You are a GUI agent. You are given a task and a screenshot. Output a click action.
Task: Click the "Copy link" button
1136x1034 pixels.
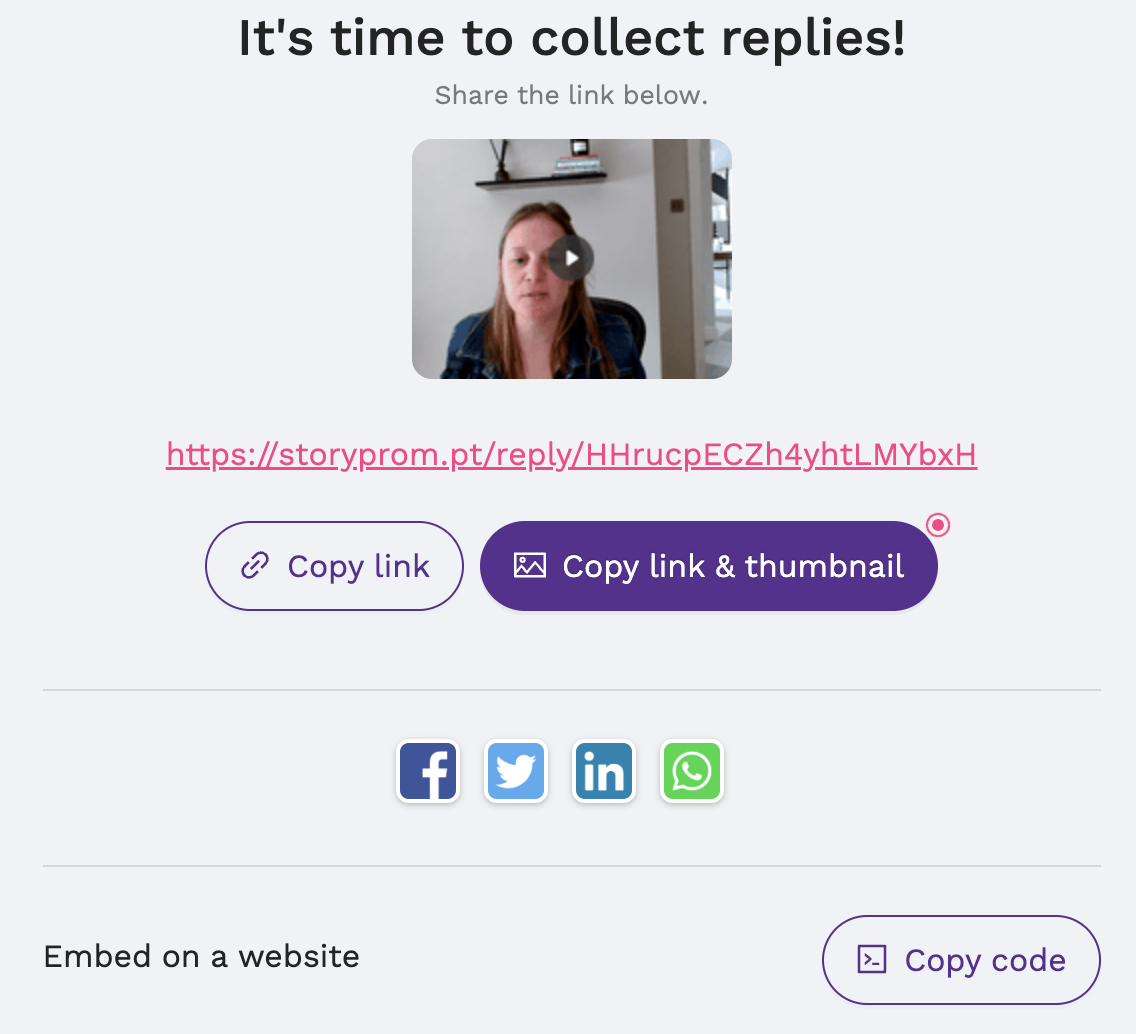coord(334,565)
